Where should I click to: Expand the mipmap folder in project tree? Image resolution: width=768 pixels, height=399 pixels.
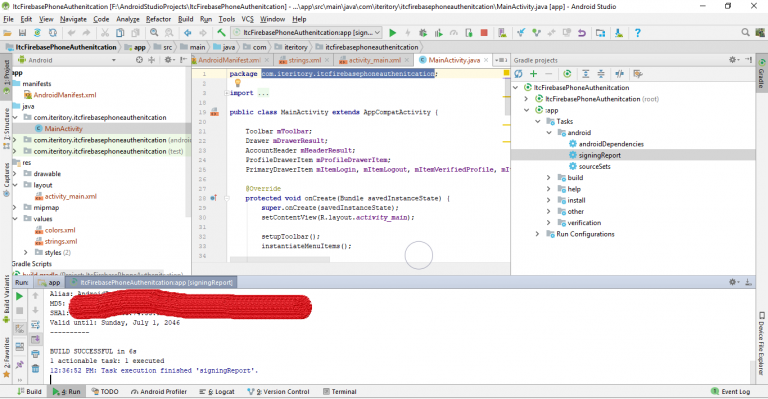pyautogui.click(x=15, y=208)
